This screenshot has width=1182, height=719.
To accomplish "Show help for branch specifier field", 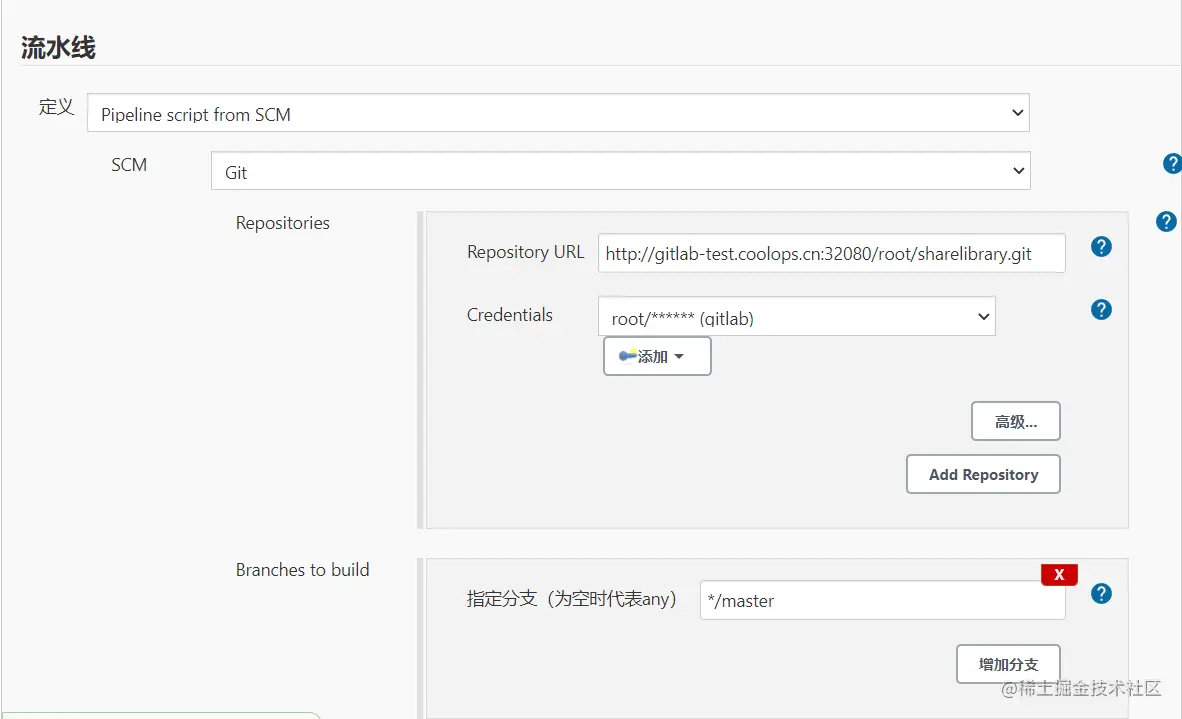I will click(x=1101, y=594).
